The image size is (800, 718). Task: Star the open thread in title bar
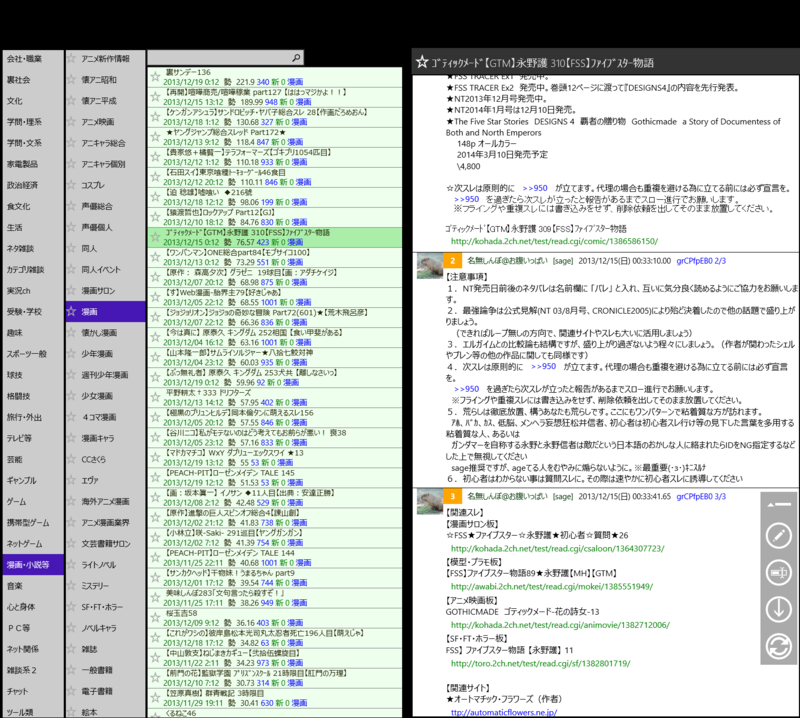click(x=422, y=62)
